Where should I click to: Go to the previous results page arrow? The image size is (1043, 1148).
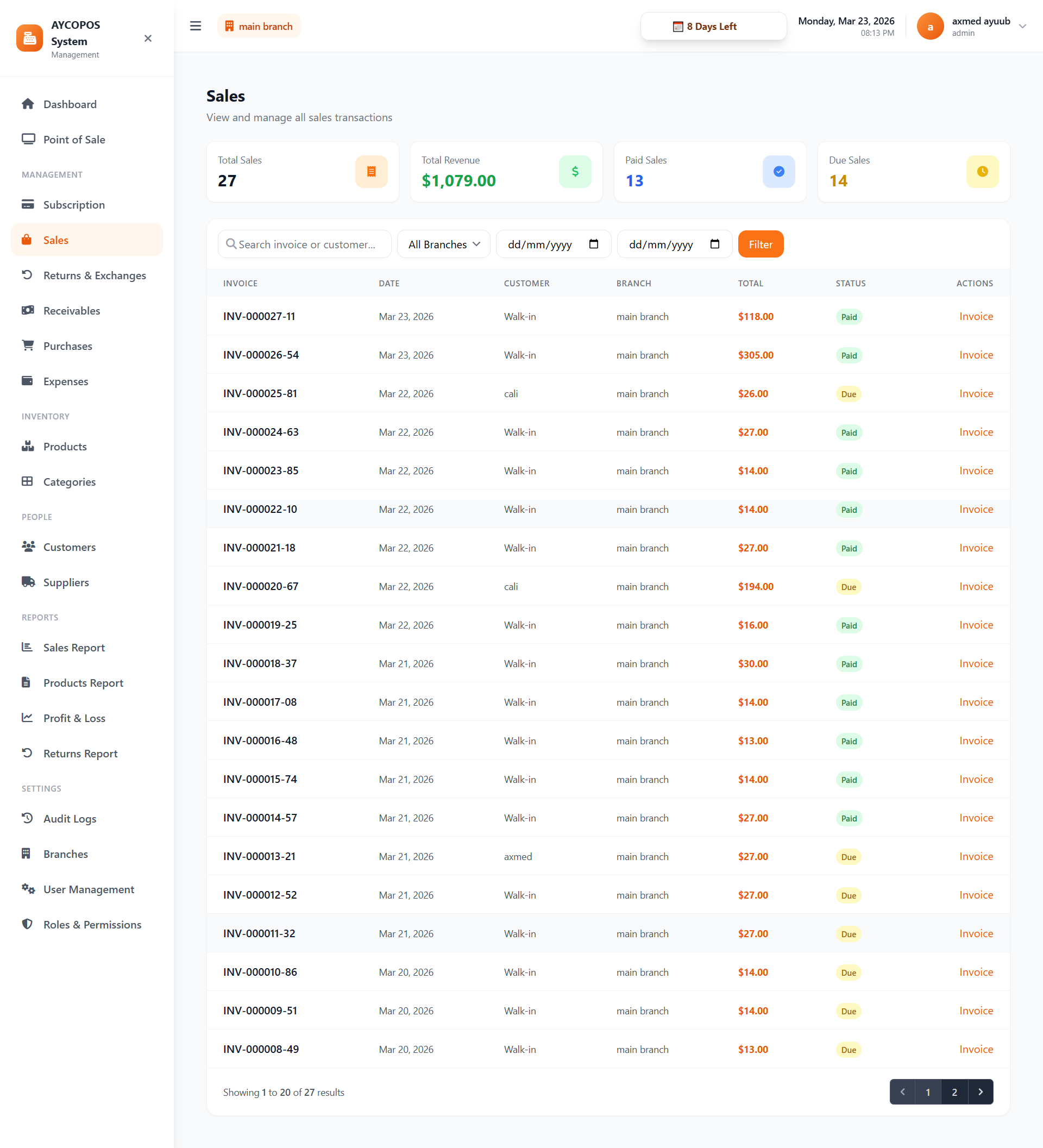902,1091
